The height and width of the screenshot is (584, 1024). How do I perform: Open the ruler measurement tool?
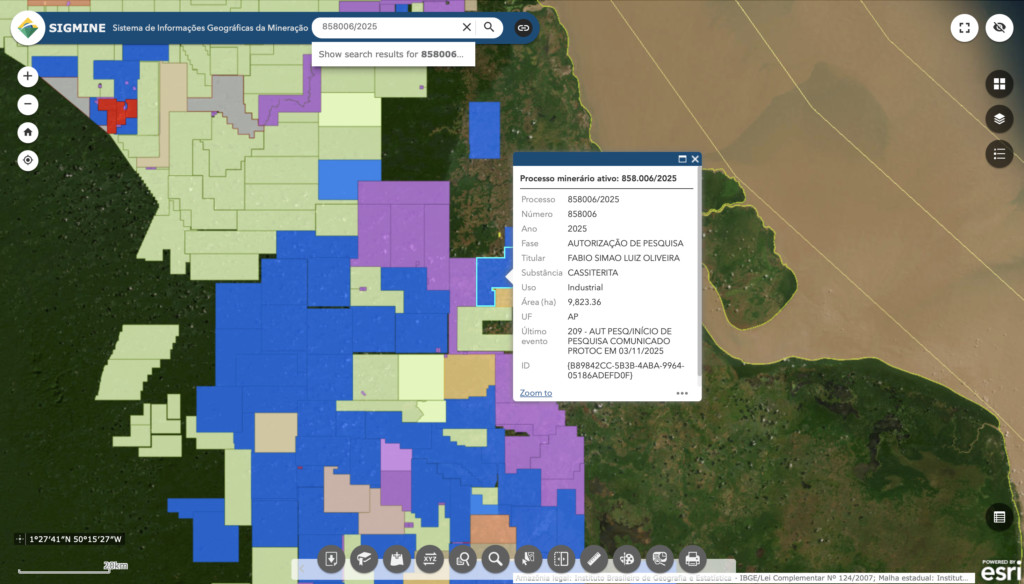click(594, 559)
